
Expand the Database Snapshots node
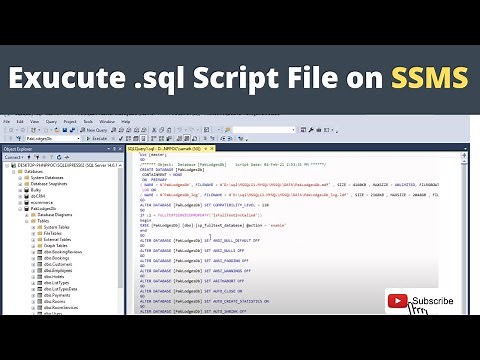click(x=20, y=184)
